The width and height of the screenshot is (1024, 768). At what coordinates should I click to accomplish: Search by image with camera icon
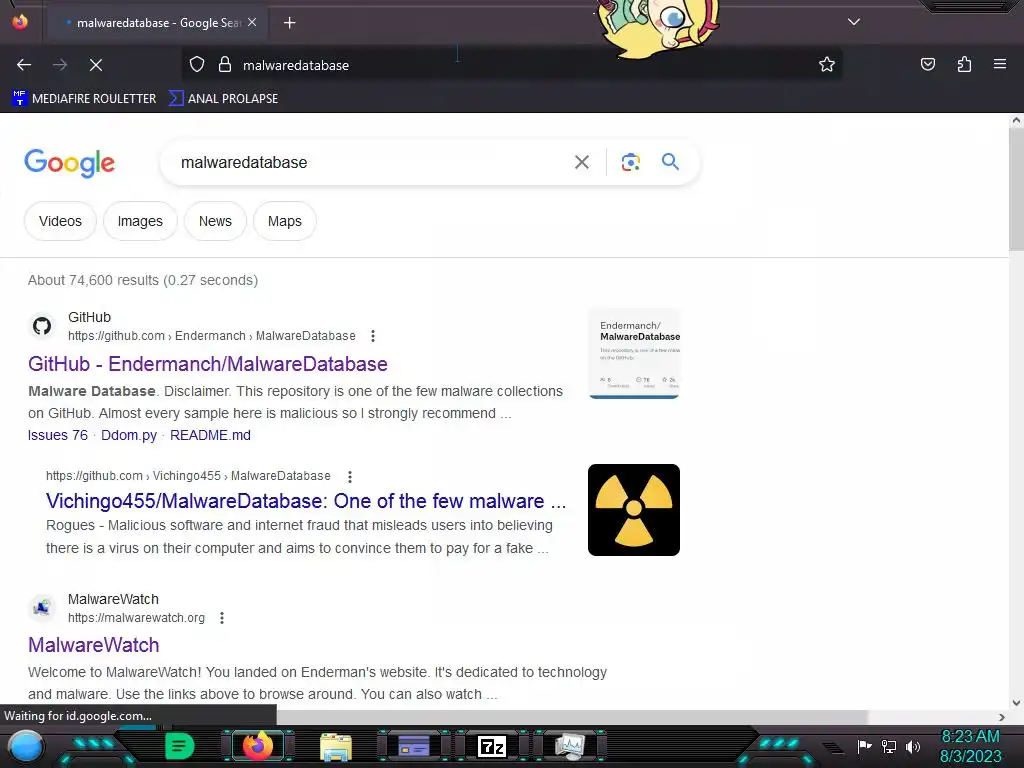pos(630,162)
